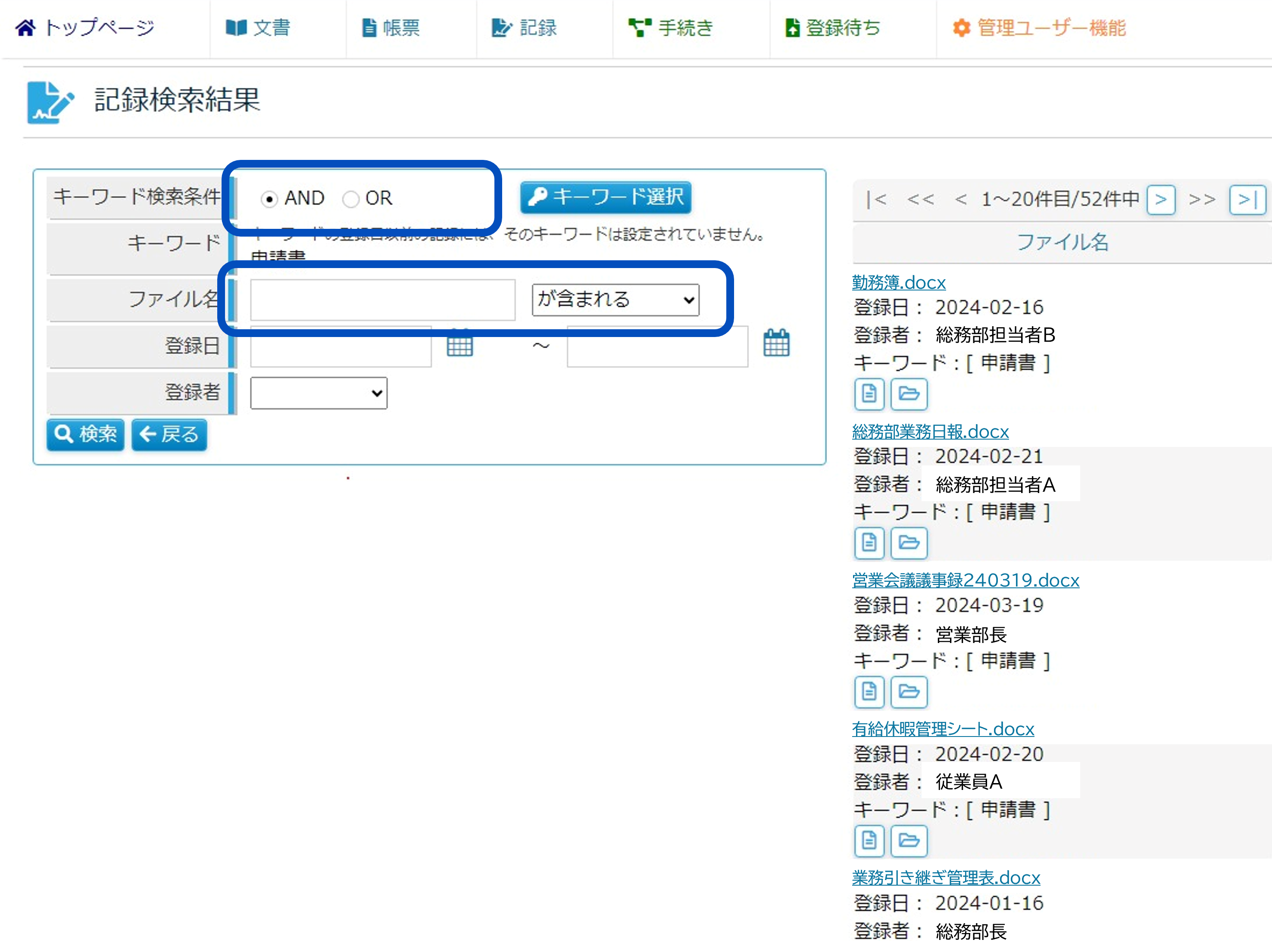Image resolution: width=1272 pixels, height=952 pixels.
Task: Open the calendar picker for the 登録日 end date
Action: (776, 343)
